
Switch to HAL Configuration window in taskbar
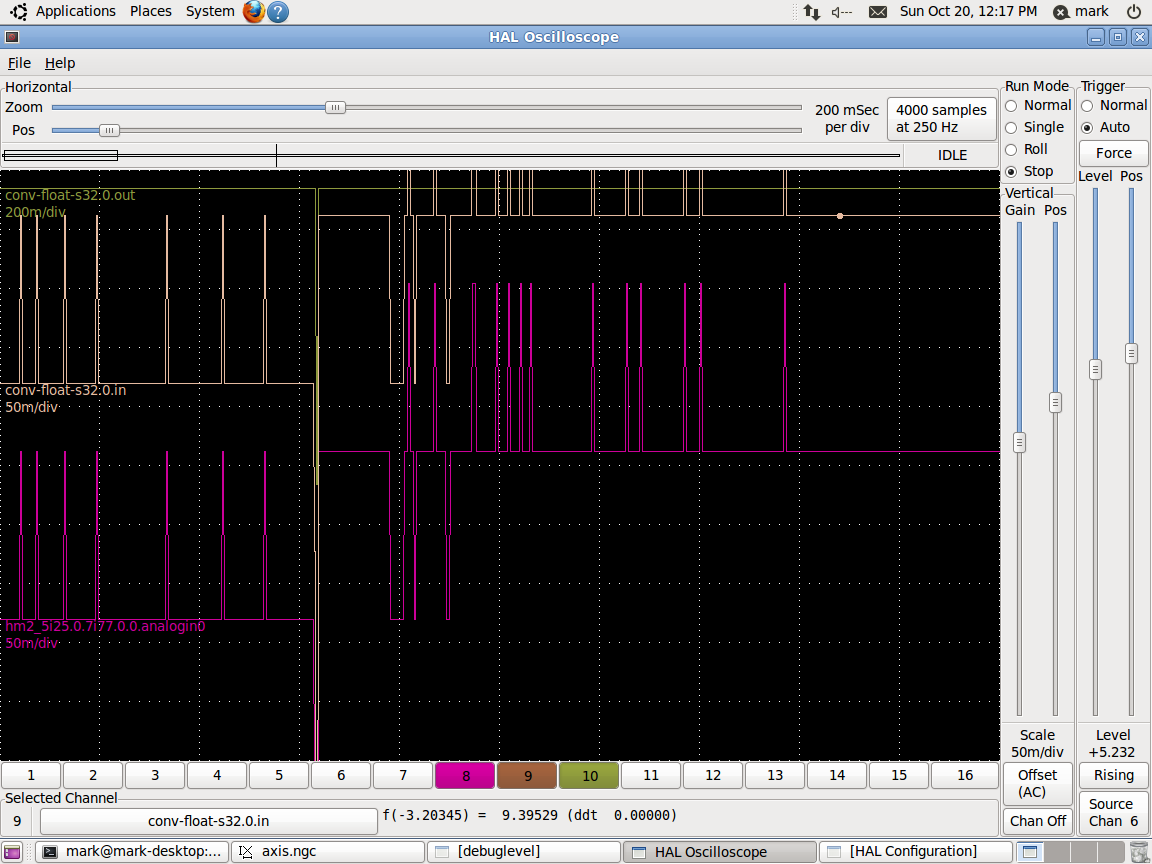point(915,852)
